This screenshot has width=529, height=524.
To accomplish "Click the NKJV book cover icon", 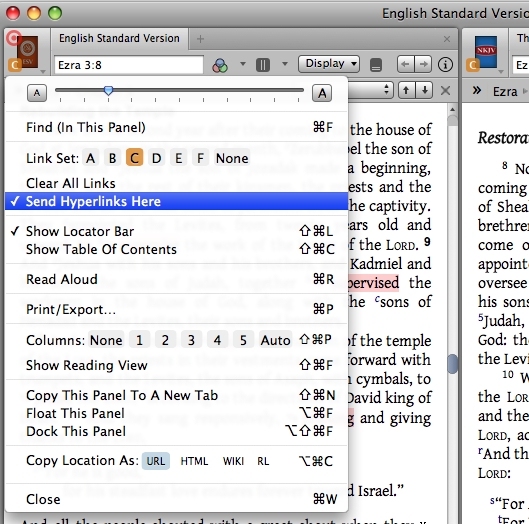I will (x=486, y=51).
